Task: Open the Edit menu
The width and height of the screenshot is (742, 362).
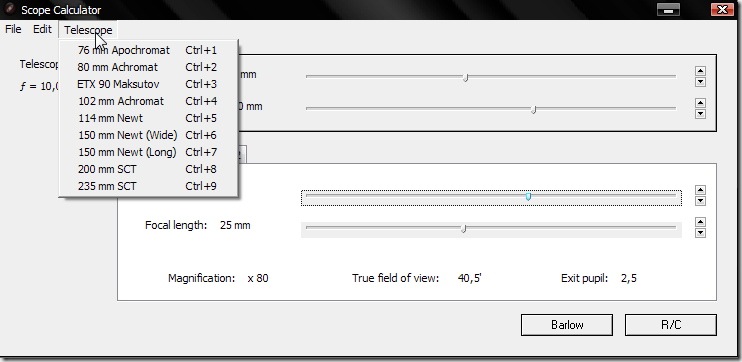Action: pyautogui.click(x=42, y=29)
